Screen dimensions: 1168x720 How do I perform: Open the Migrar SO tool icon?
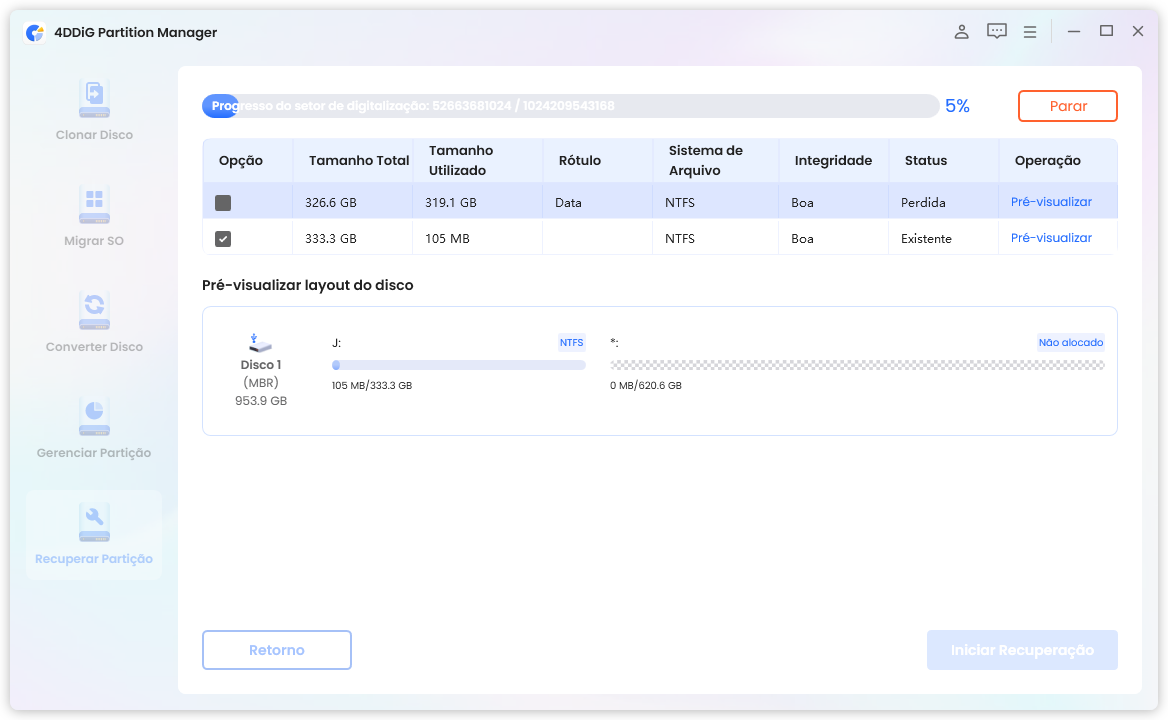click(94, 205)
